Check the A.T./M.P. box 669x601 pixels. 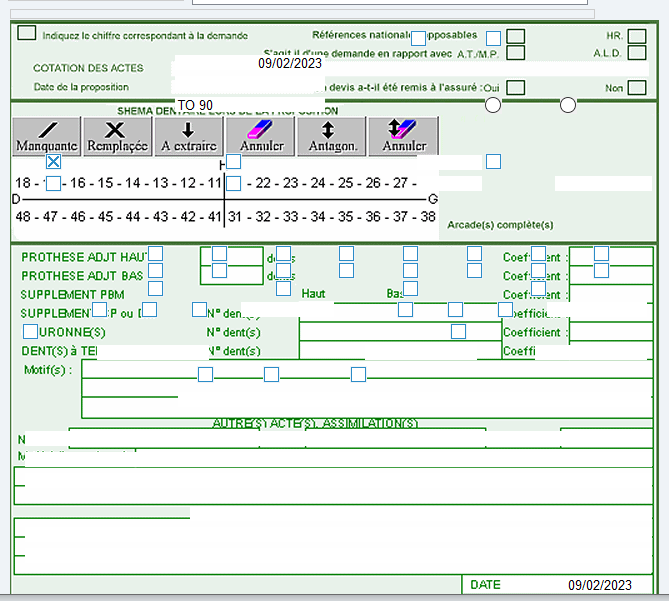[515, 53]
